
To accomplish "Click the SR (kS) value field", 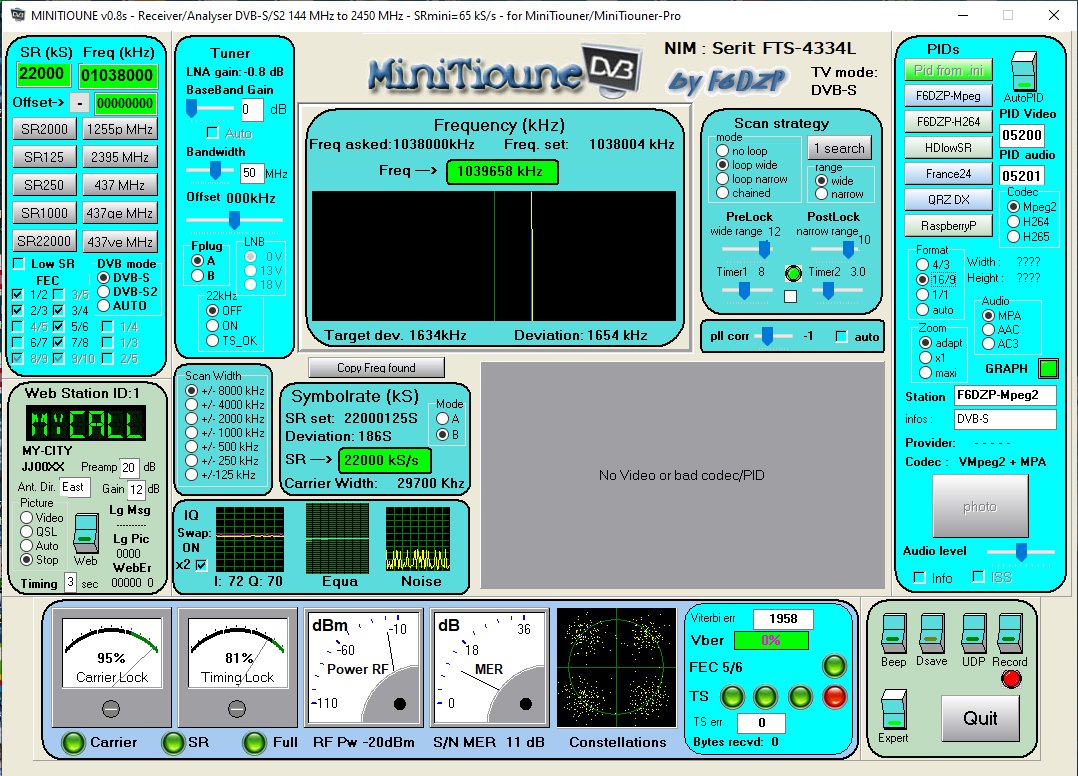I will [43, 74].
